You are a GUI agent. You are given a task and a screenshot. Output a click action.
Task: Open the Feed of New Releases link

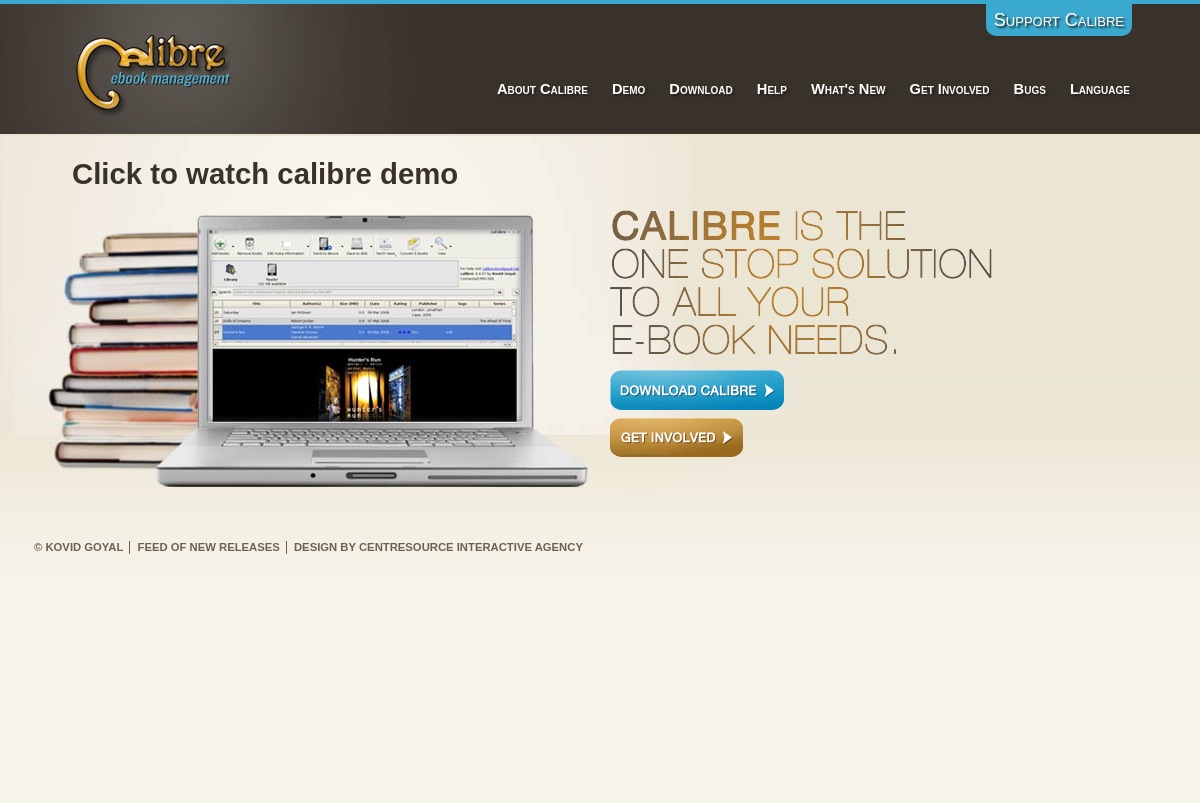point(208,547)
